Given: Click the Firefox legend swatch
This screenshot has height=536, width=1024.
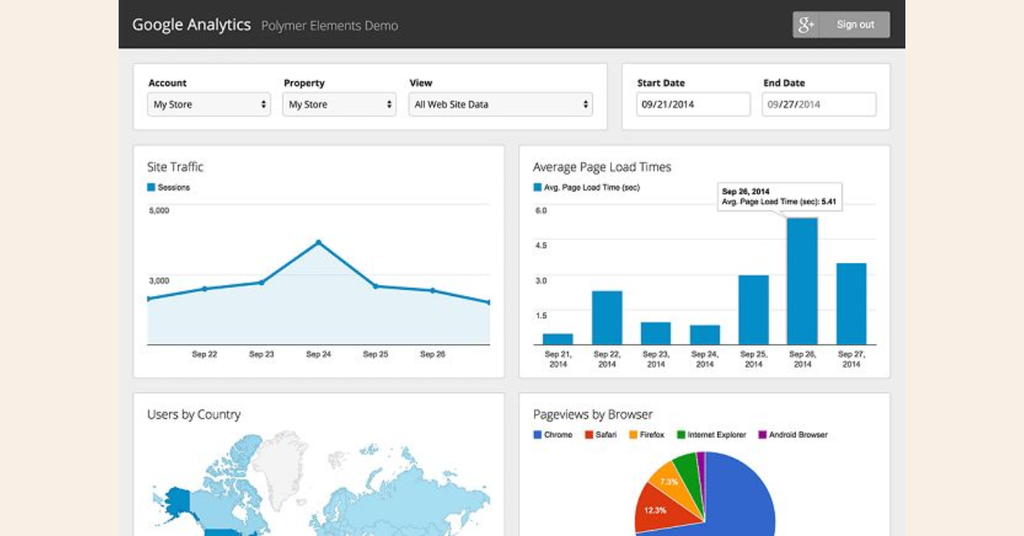Looking at the screenshot, I should 633,435.
